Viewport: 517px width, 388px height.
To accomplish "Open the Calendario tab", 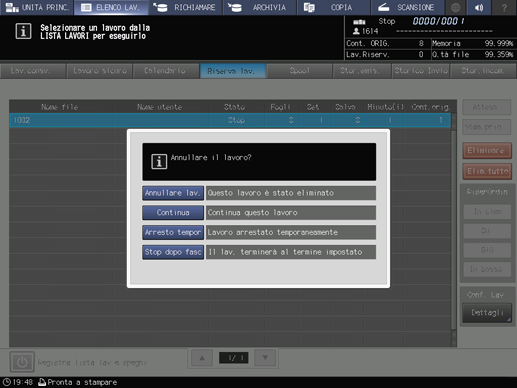I will point(166,71).
